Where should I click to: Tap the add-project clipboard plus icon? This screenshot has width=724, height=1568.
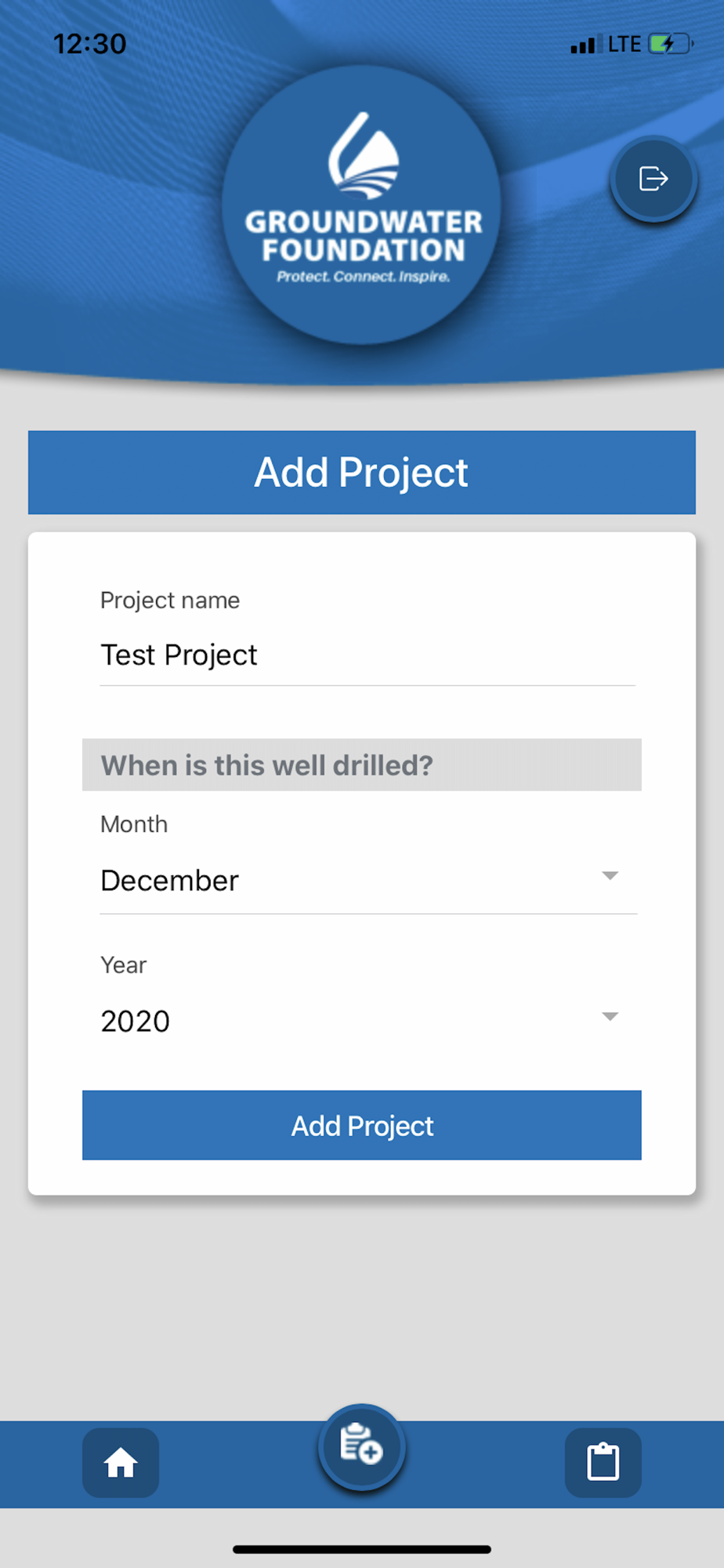[x=361, y=1446]
